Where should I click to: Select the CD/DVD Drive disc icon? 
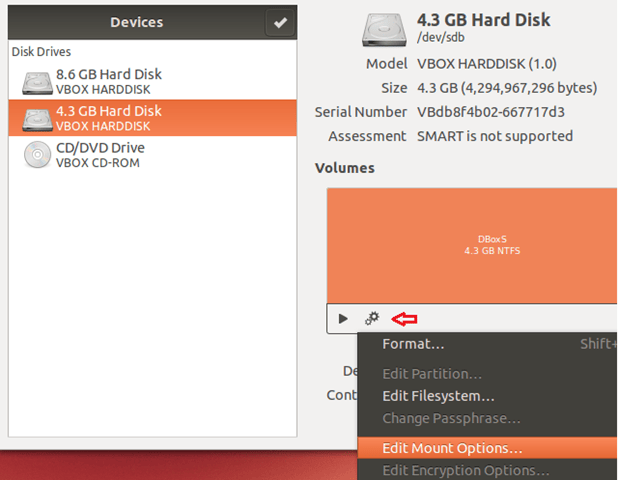(x=36, y=155)
